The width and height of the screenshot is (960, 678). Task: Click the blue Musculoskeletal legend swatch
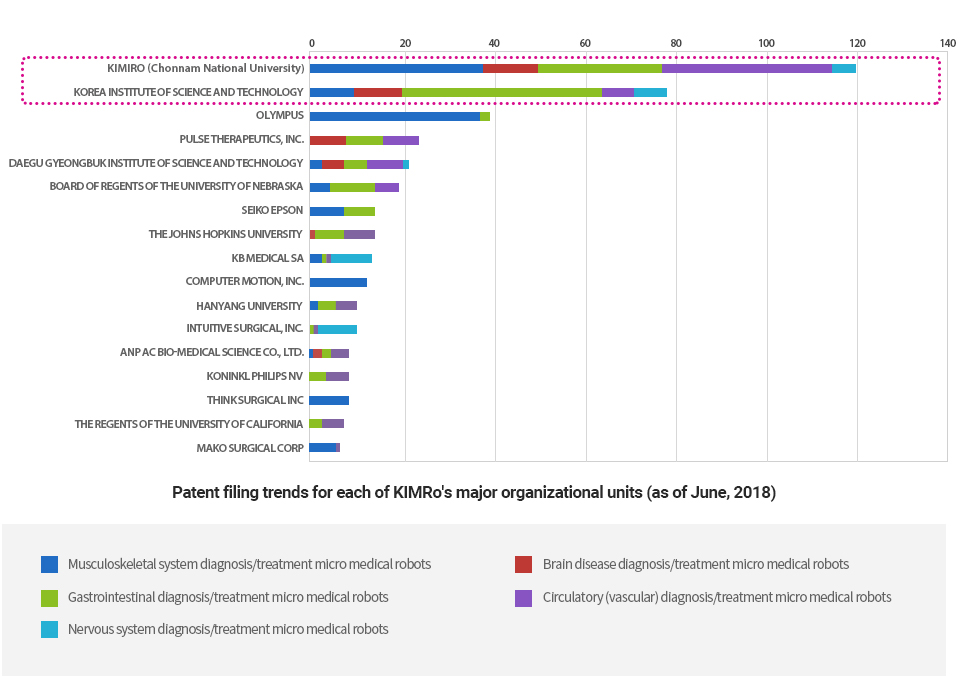[50, 564]
